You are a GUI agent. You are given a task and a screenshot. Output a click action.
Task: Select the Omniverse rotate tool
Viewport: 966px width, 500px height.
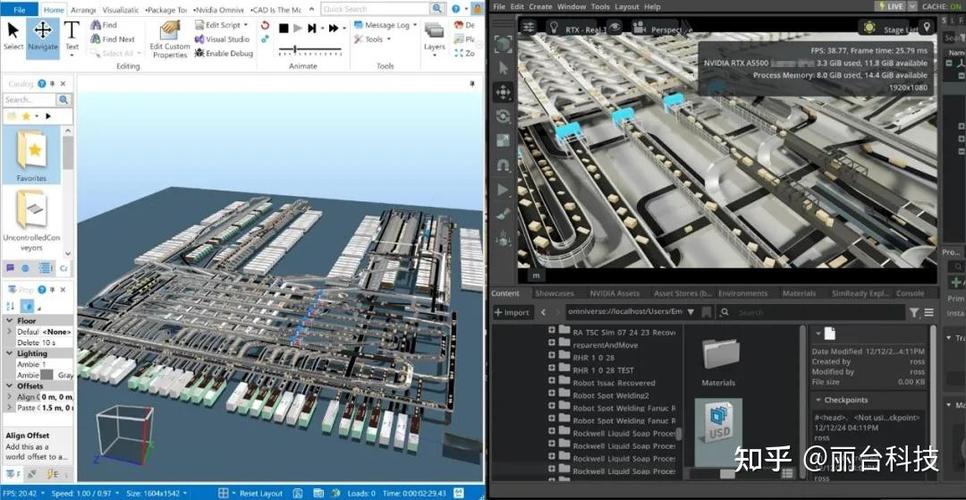coord(503,116)
